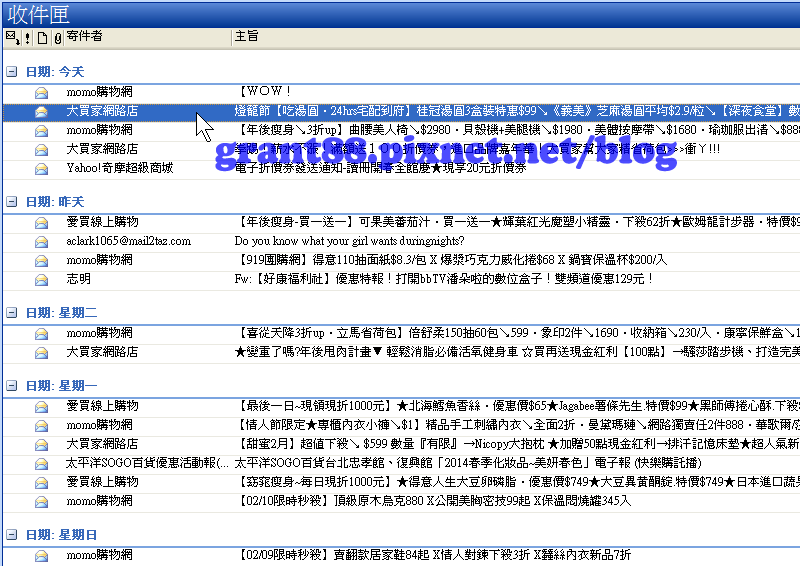The height and width of the screenshot is (566, 800).
Task: Open 【02/09限時秒殺】賣翻款居家鞋84起 email
Action: (x=401, y=555)
